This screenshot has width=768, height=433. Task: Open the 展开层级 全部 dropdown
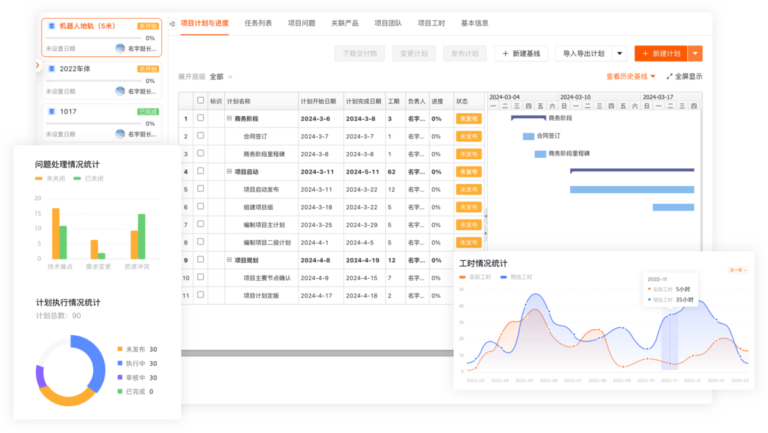click(221, 76)
